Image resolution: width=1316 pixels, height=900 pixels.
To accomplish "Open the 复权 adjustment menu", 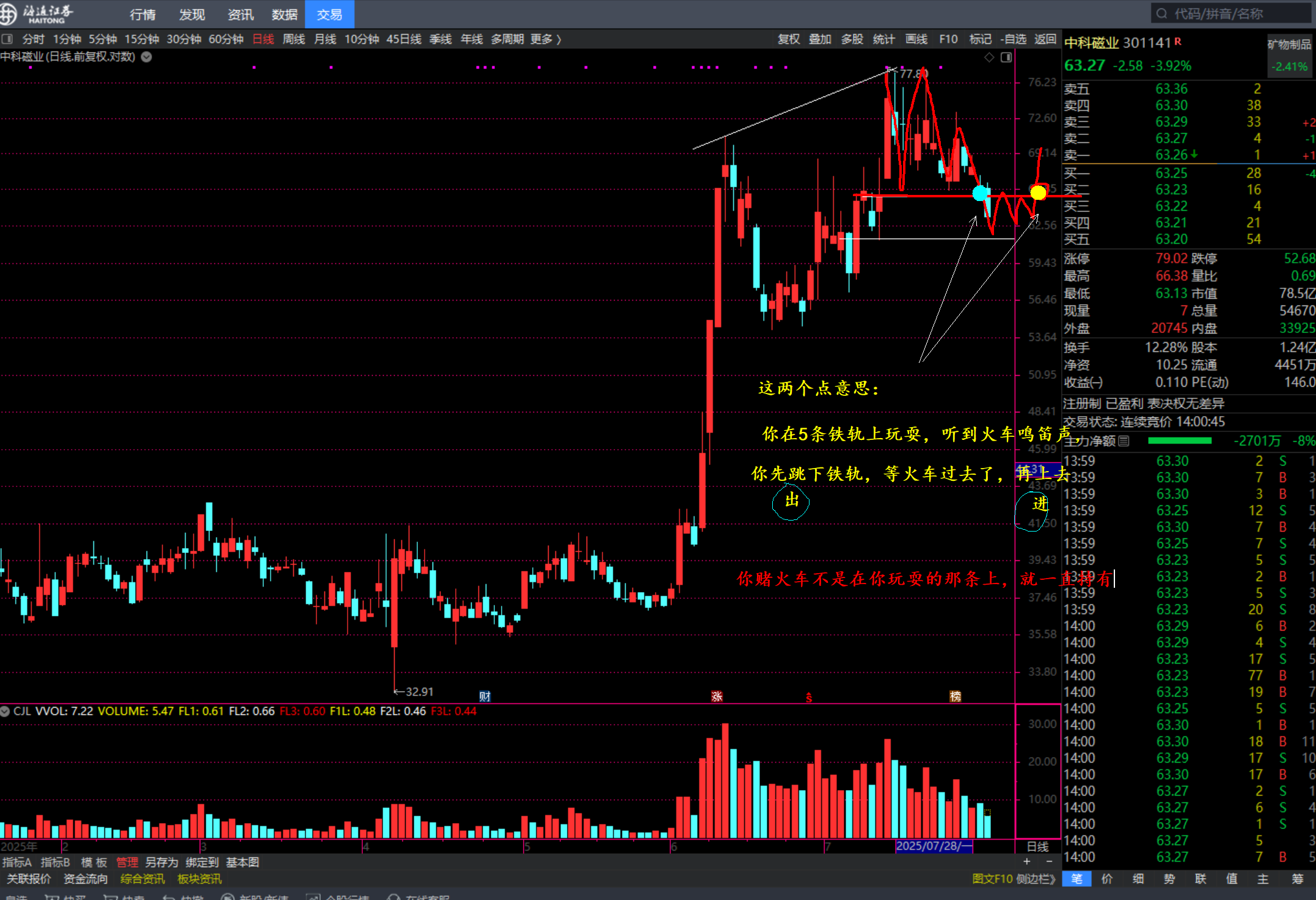I will coord(789,39).
